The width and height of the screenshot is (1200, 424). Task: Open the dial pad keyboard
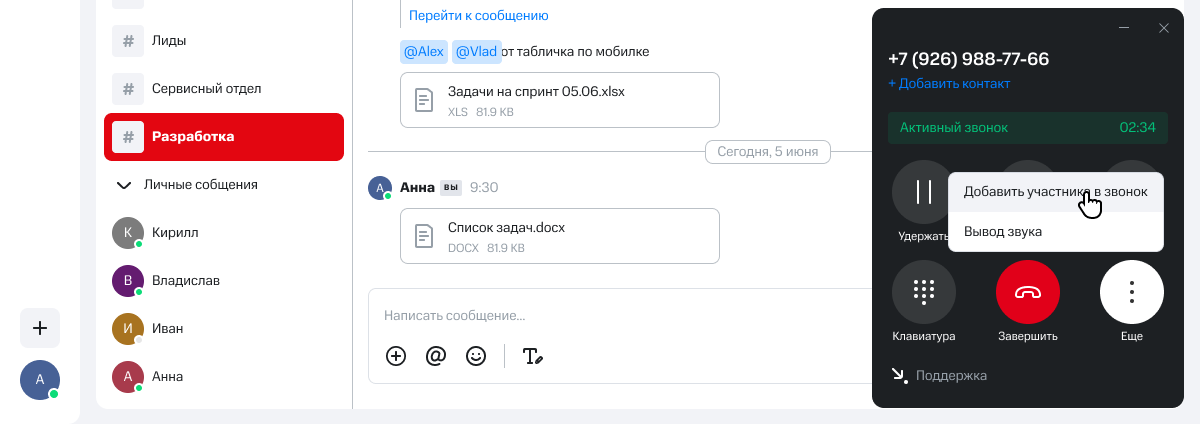pyautogui.click(x=923, y=292)
